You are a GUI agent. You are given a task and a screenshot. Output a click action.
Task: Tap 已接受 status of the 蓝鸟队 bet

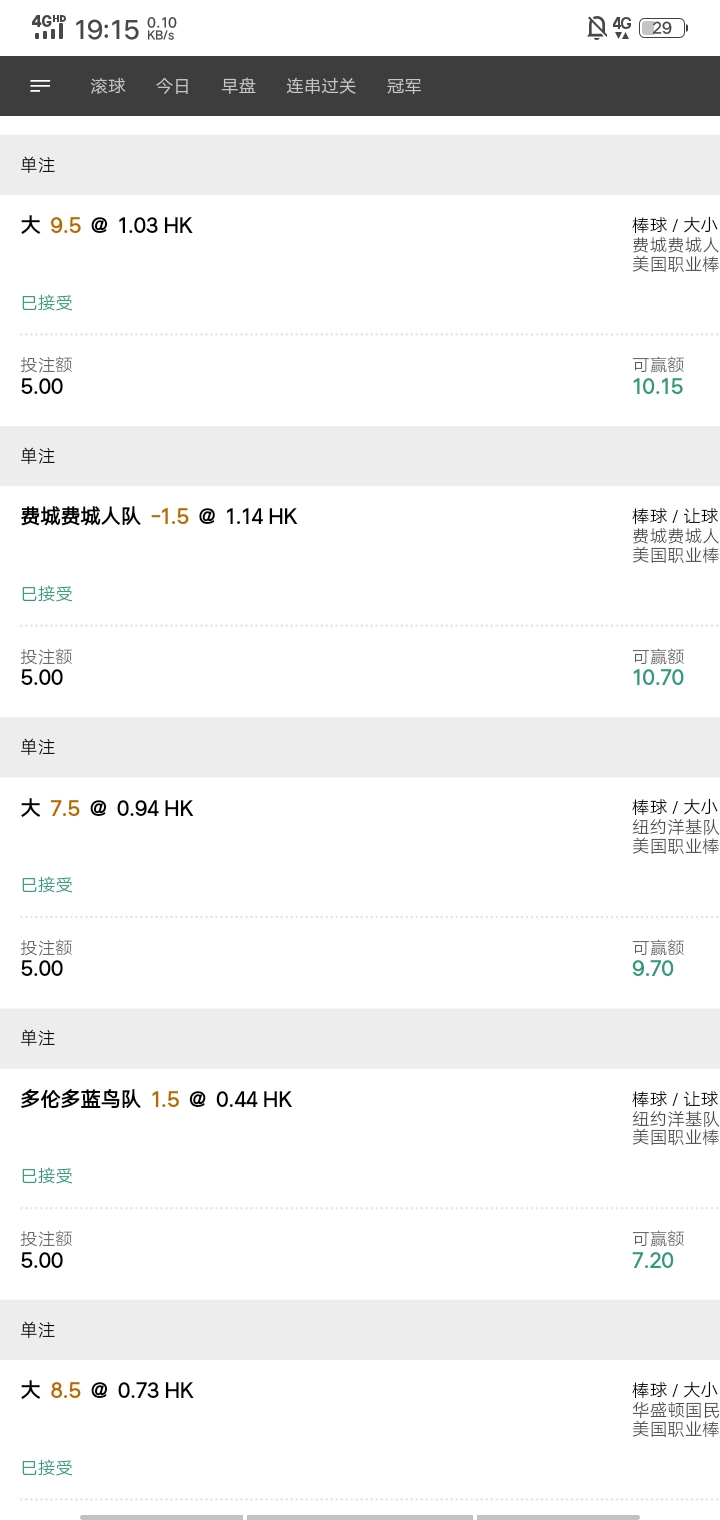click(47, 1176)
